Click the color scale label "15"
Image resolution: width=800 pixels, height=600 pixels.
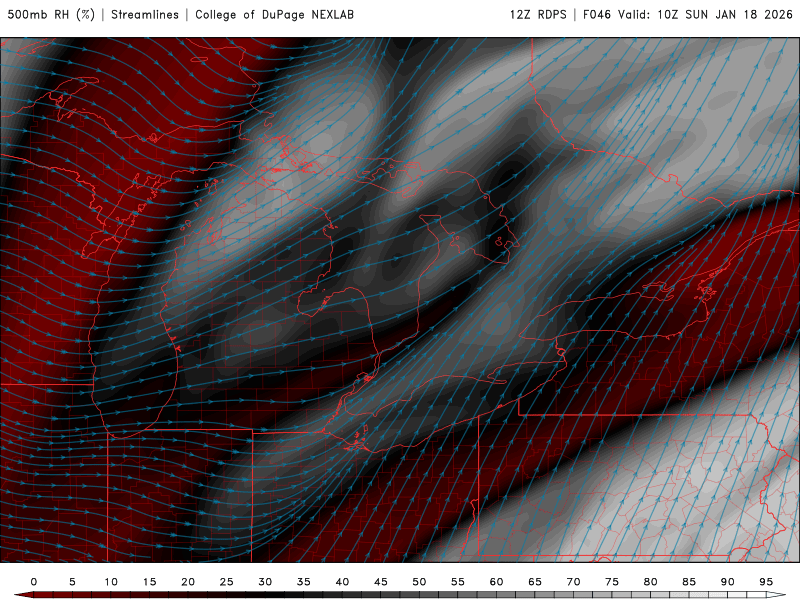[149, 582]
